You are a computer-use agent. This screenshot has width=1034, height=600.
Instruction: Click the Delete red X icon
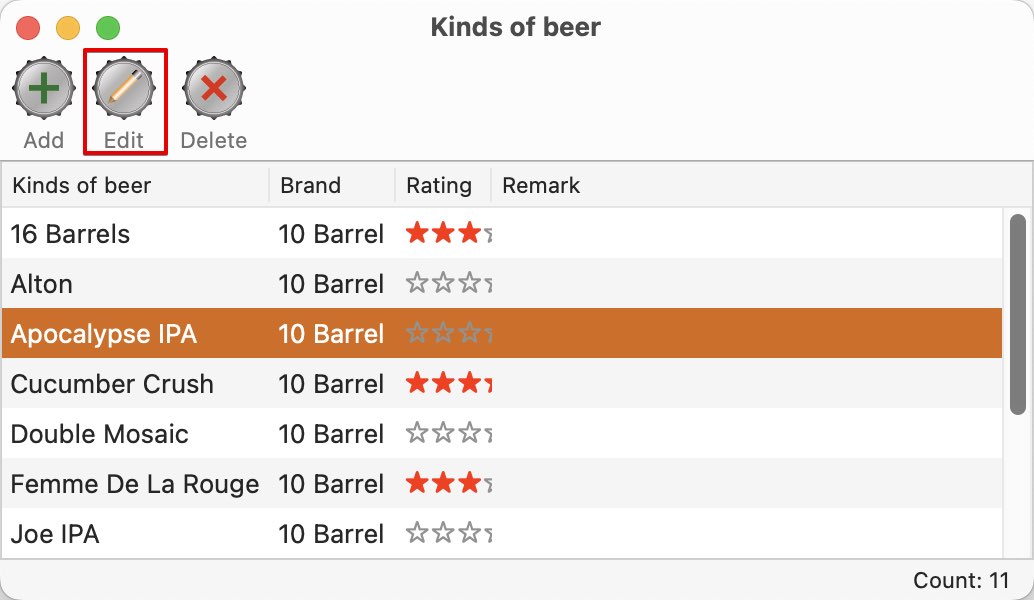click(x=214, y=88)
